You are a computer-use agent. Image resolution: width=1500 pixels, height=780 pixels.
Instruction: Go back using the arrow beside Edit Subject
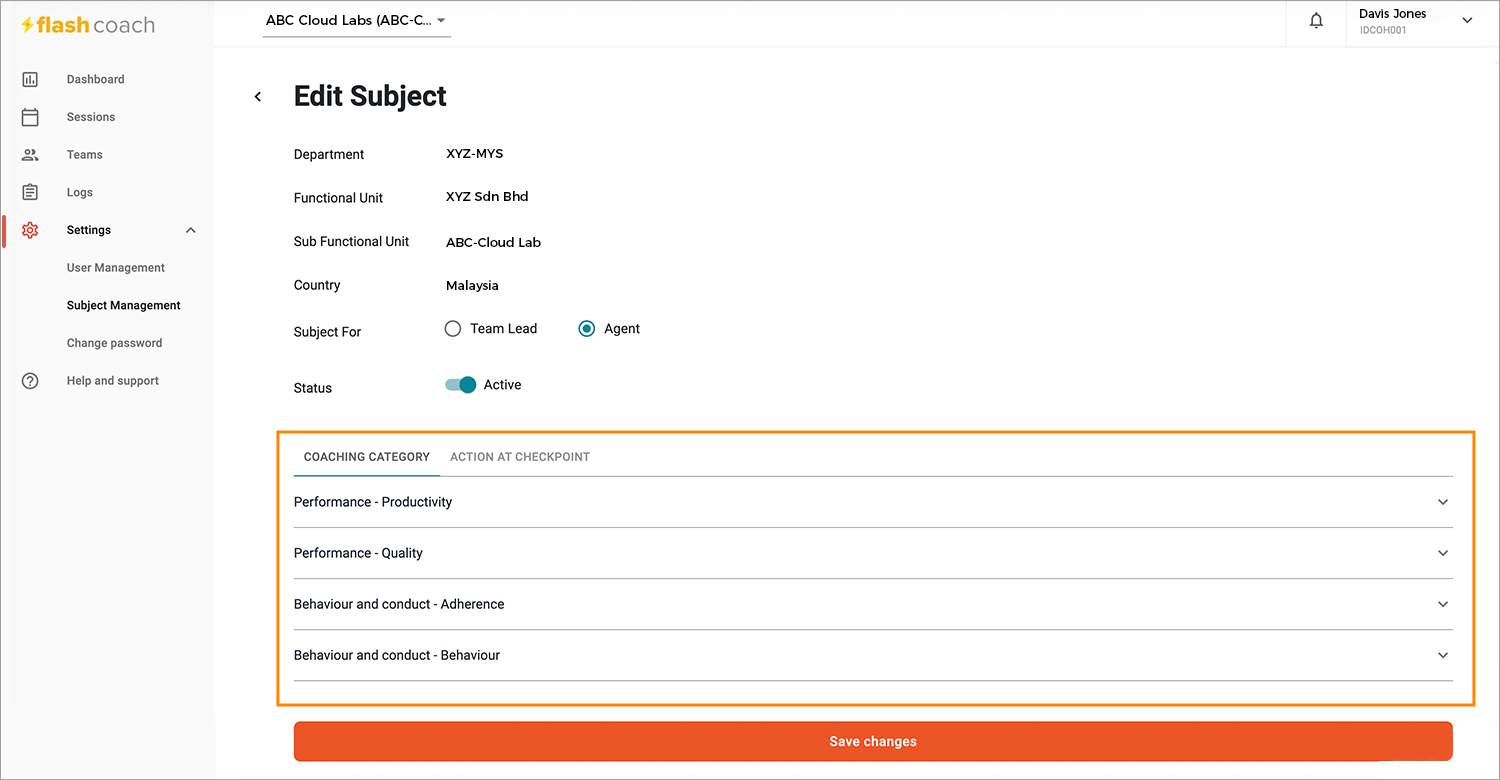coord(258,97)
